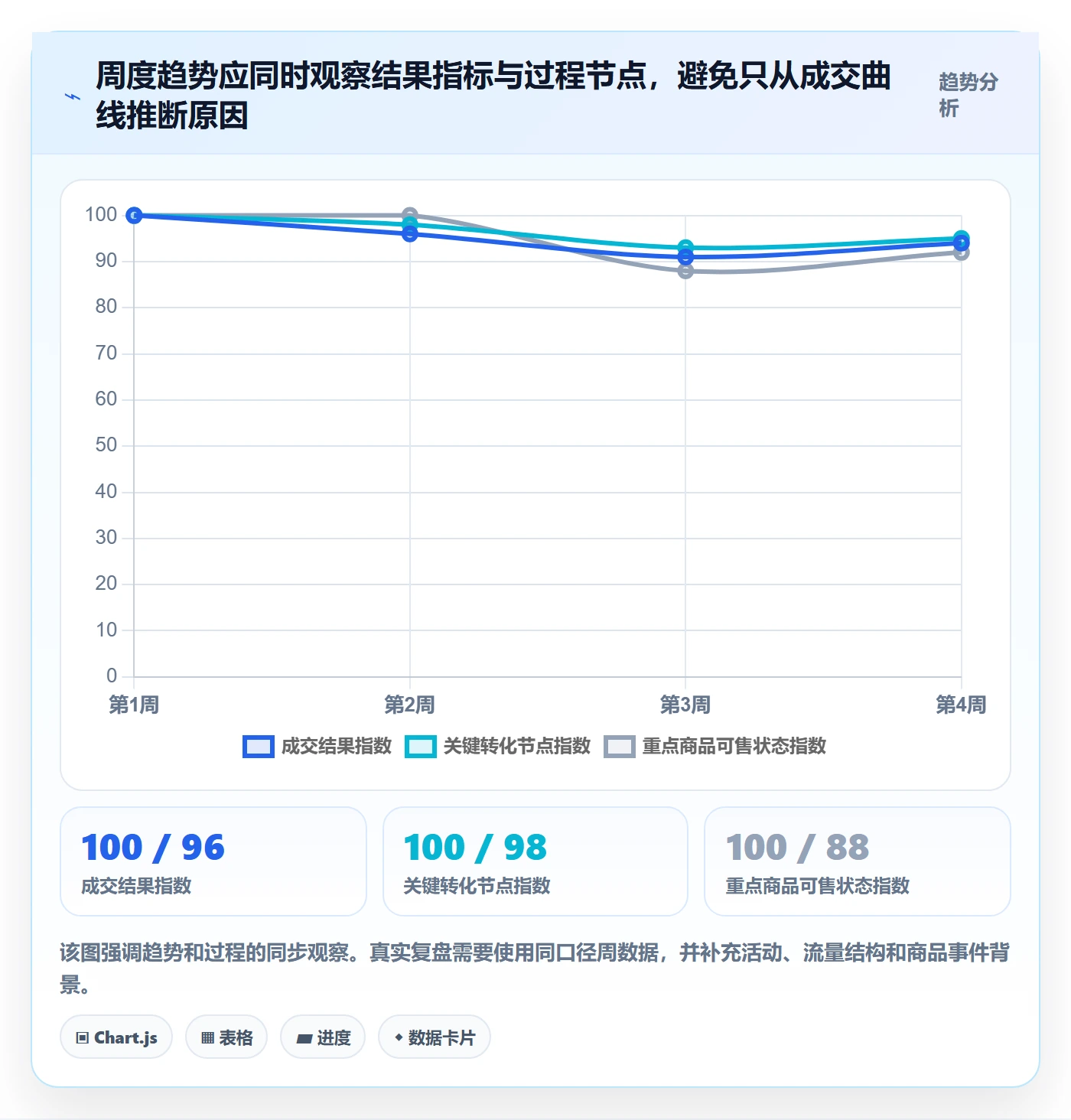Click the 100 y-axis label
This screenshot has width=1071, height=1120.
[x=101, y=215]
